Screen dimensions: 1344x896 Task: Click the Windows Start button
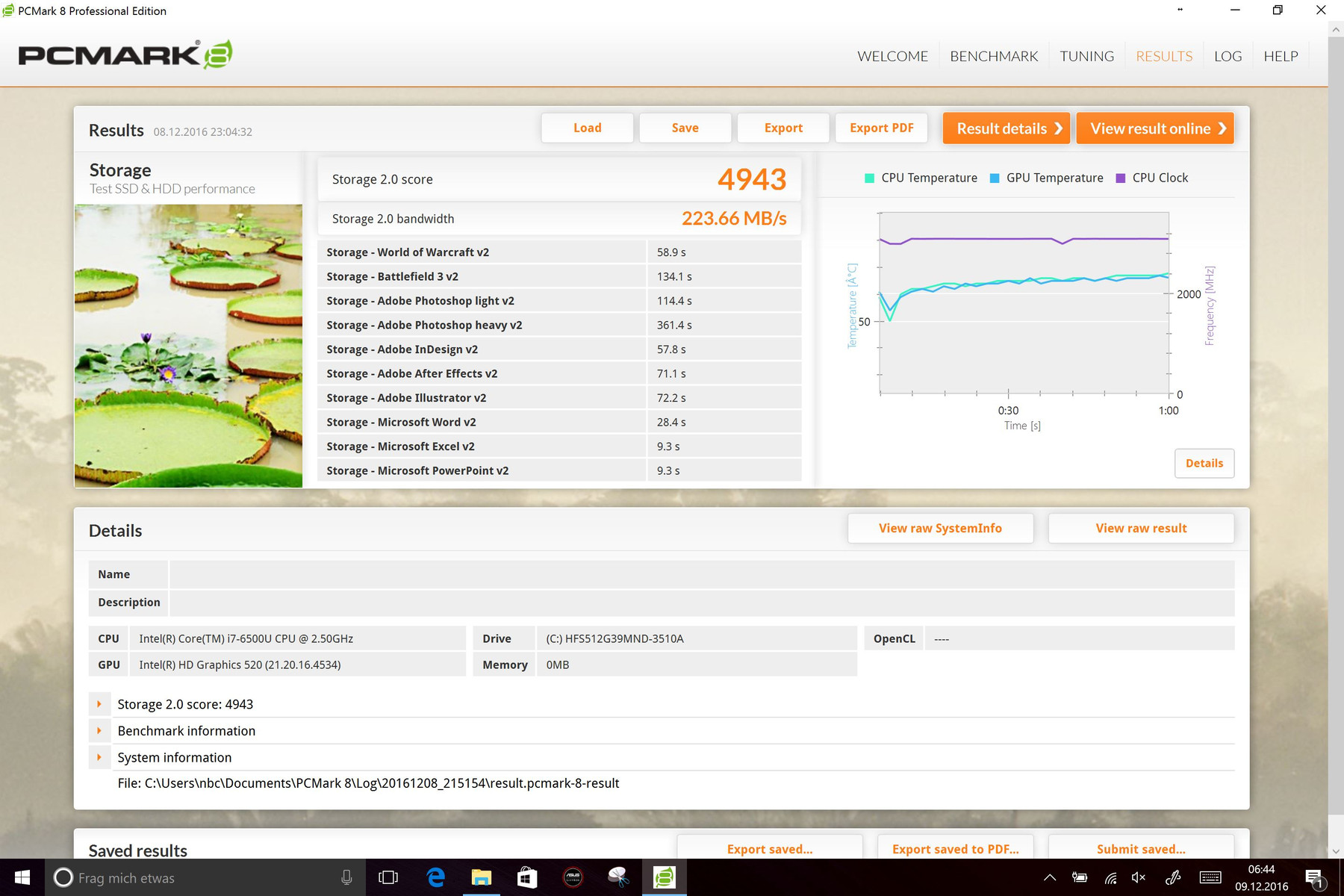pyautogui.click(x=22, y=877)
